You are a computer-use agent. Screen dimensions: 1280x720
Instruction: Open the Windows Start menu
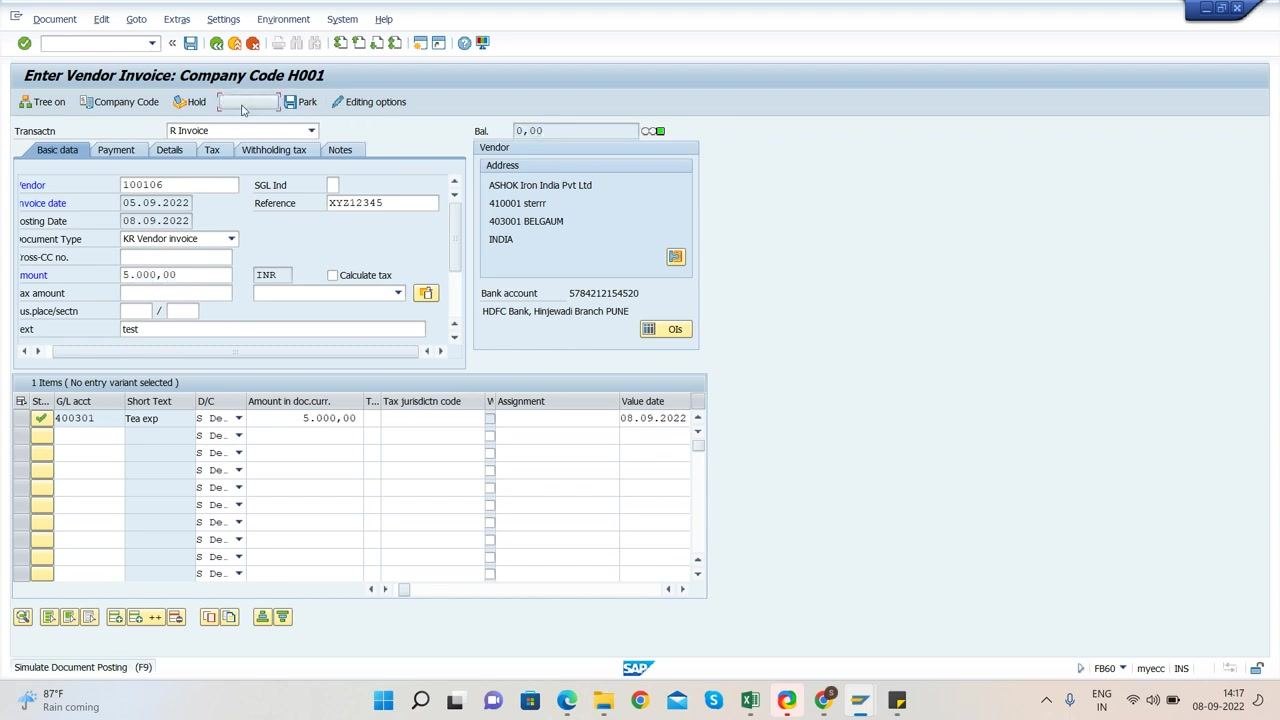click(383, 700)
